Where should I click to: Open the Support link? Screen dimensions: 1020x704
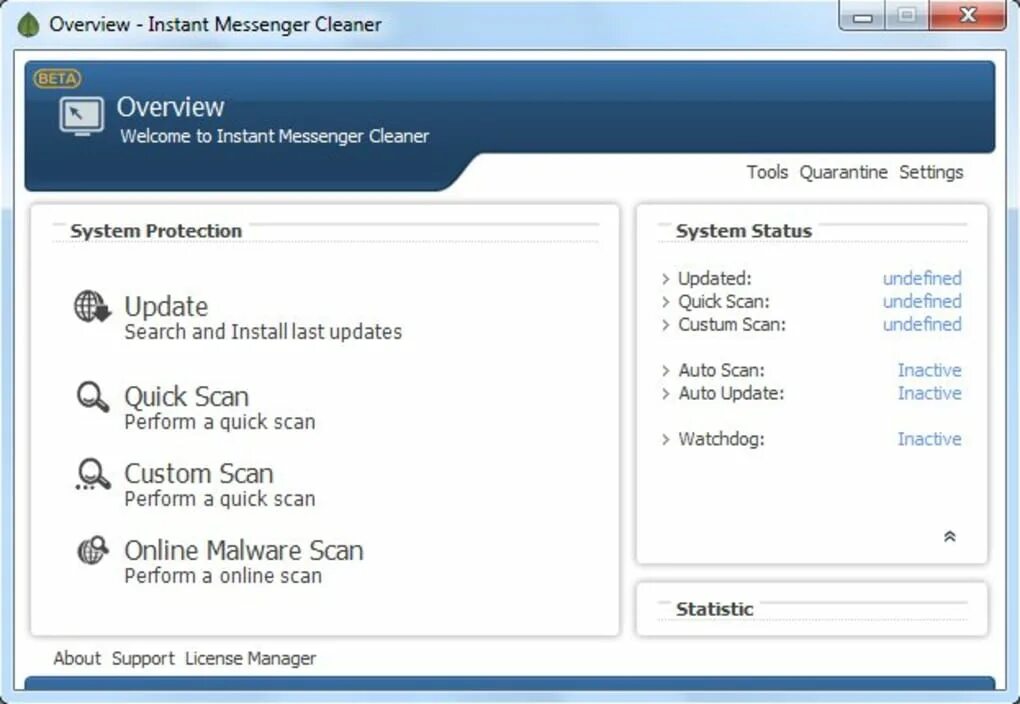143,658
